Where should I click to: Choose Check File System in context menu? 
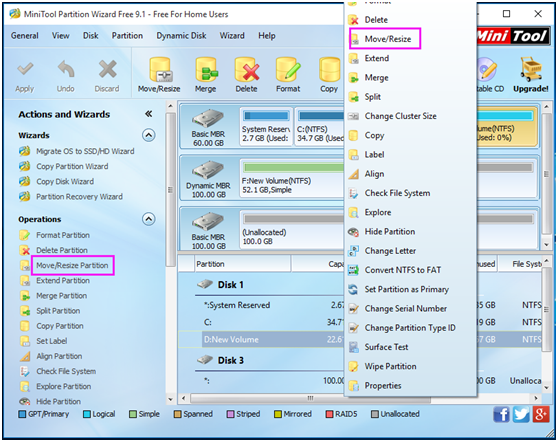point(411,193)
